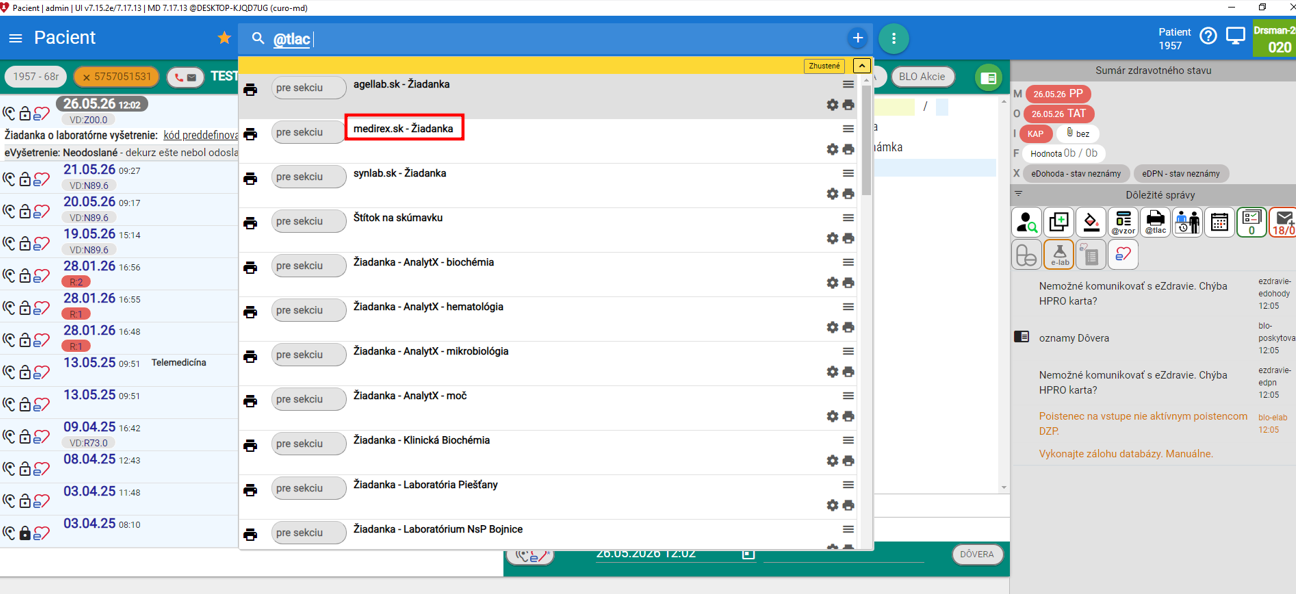The height and width of the screenshot is (594, 1296).
Task: Click the BLO Akcie button
Action: (922, 77)
